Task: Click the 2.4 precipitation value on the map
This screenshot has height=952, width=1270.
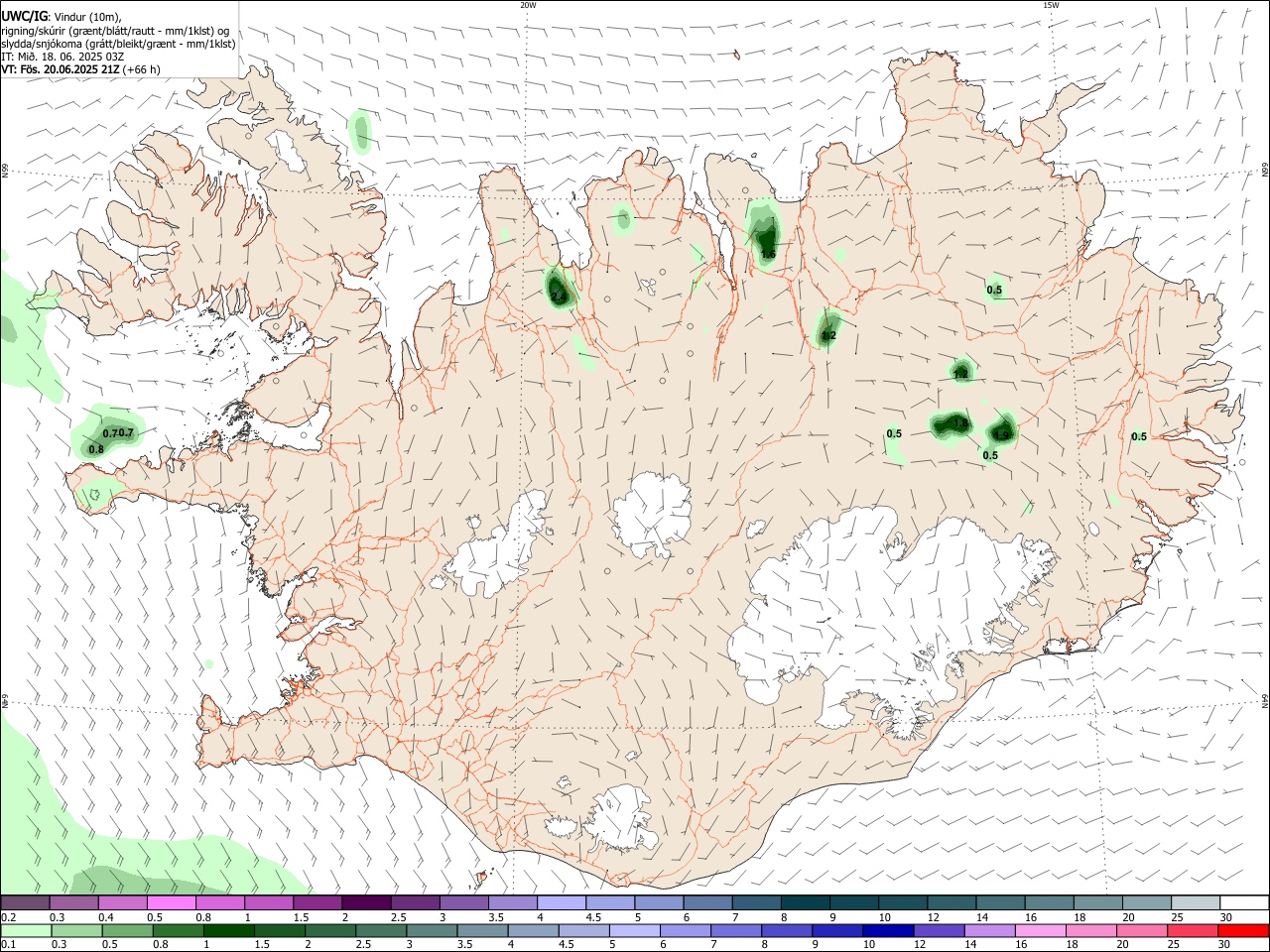Action: (559, 297)
